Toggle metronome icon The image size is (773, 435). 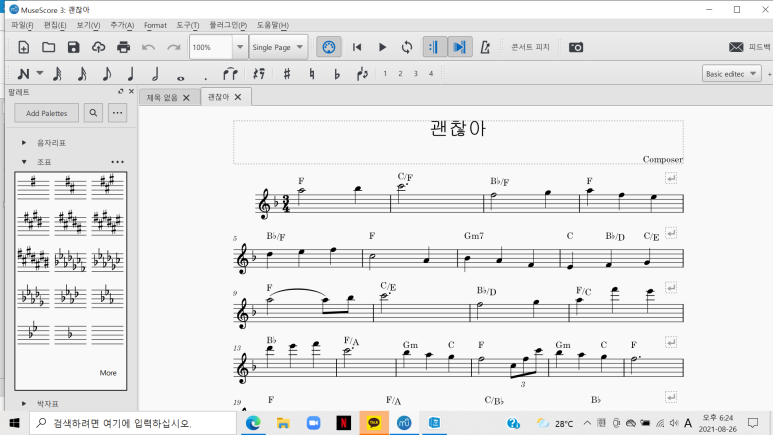click(485, 47)
